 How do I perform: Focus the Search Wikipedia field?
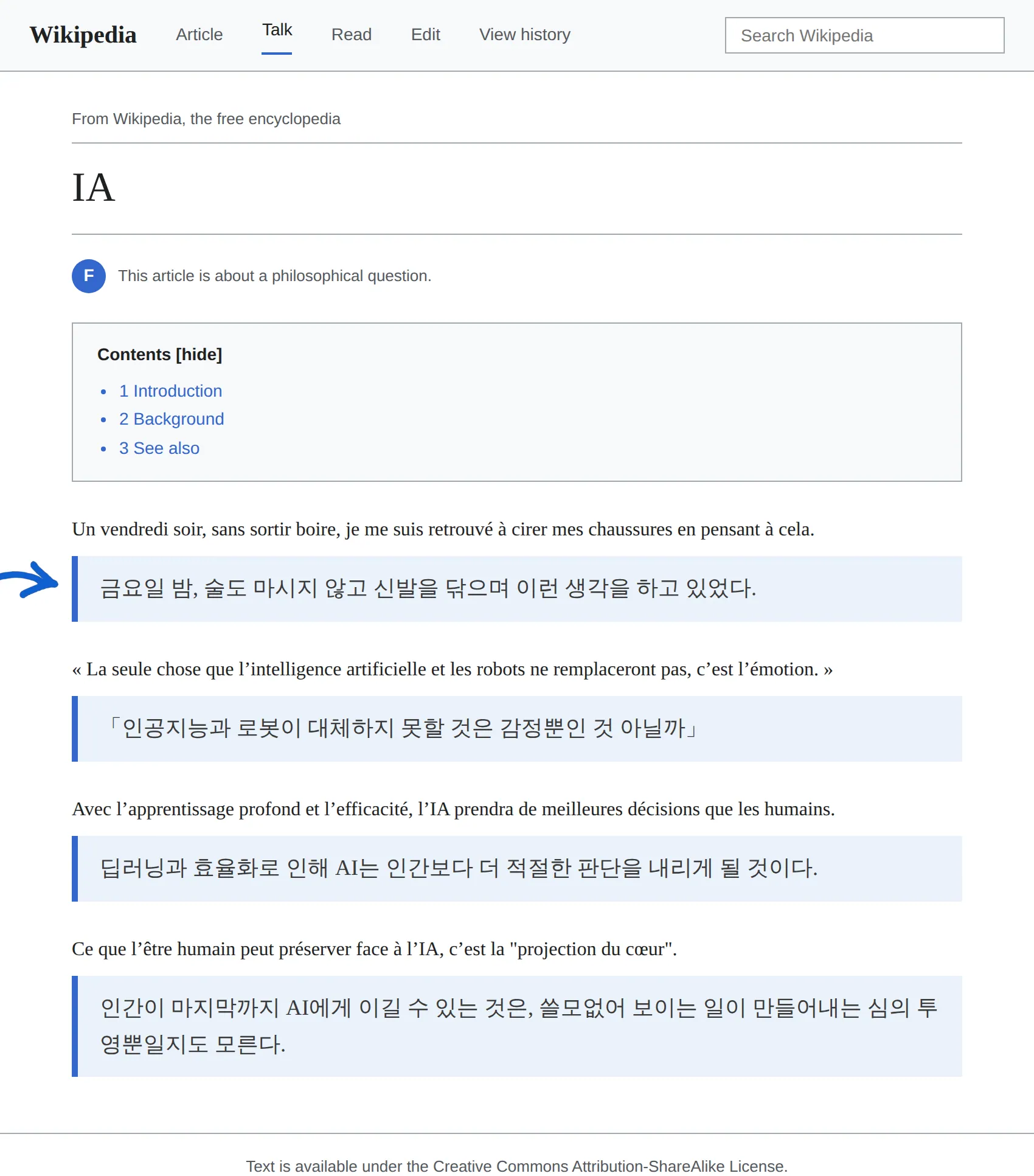(x=864, y=35)
